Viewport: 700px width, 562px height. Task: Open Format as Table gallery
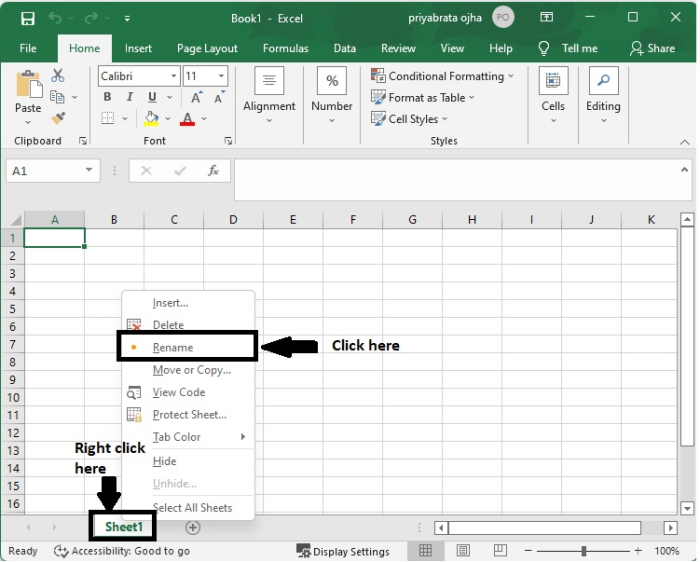[423, 97]
